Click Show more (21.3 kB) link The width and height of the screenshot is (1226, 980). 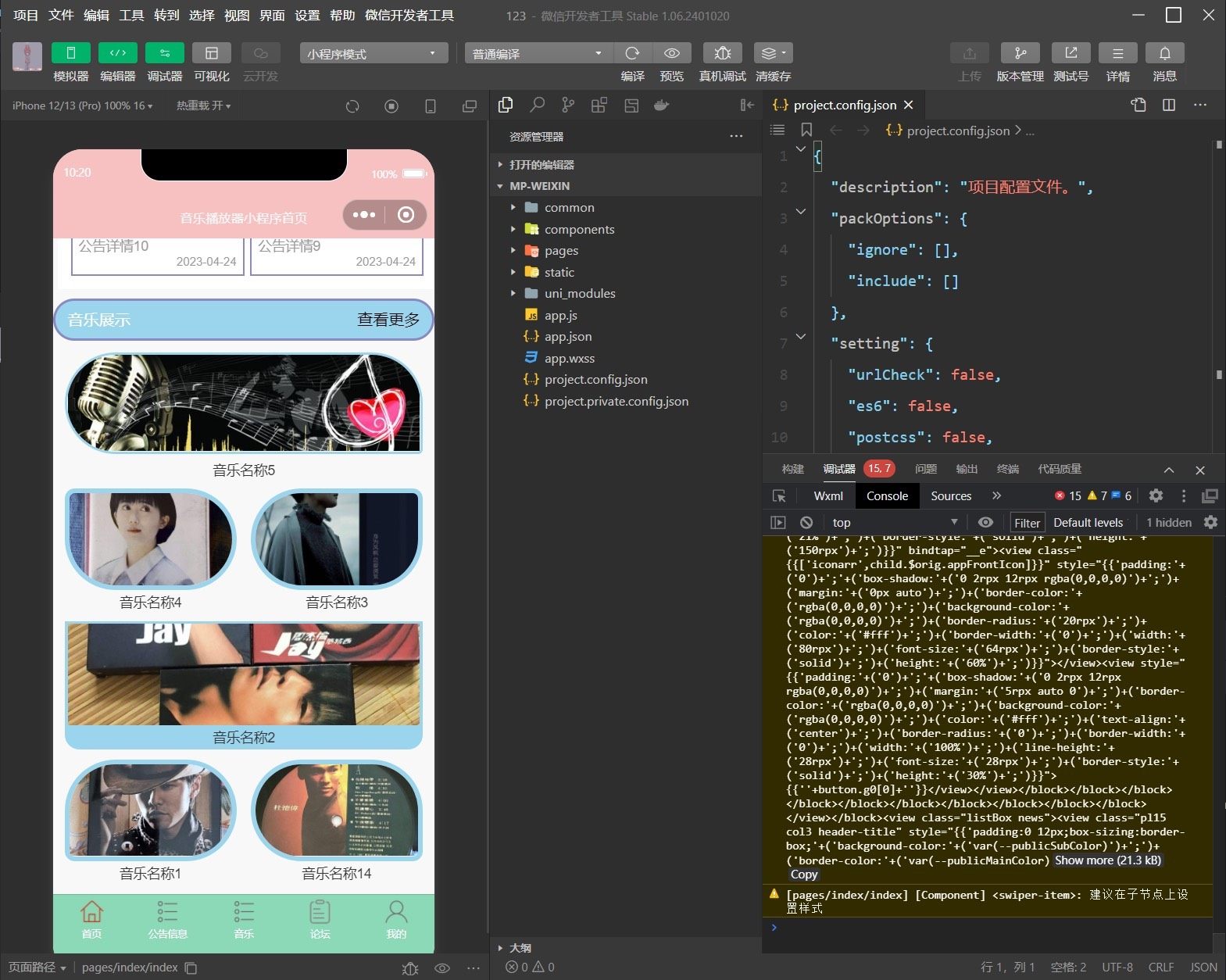click(x=1107, y=860)
